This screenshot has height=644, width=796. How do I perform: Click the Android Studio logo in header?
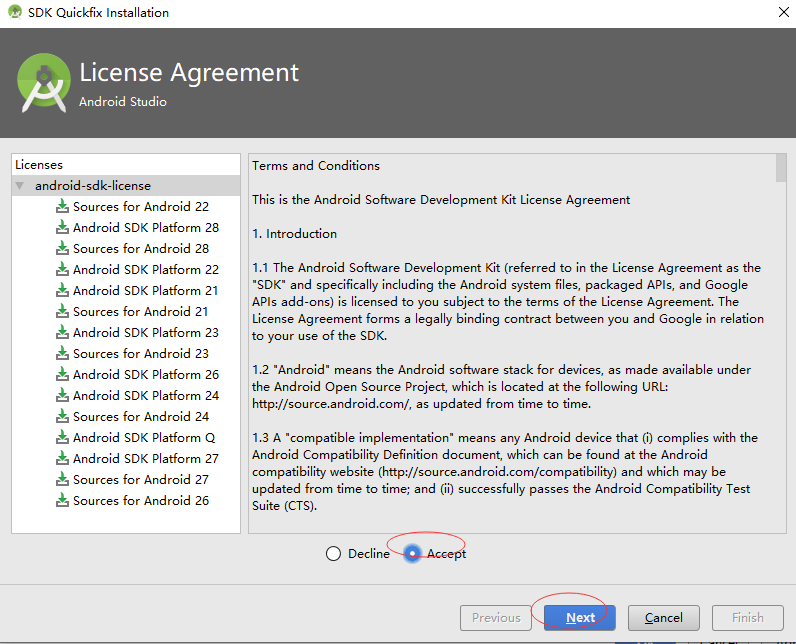tap(44, 83)
